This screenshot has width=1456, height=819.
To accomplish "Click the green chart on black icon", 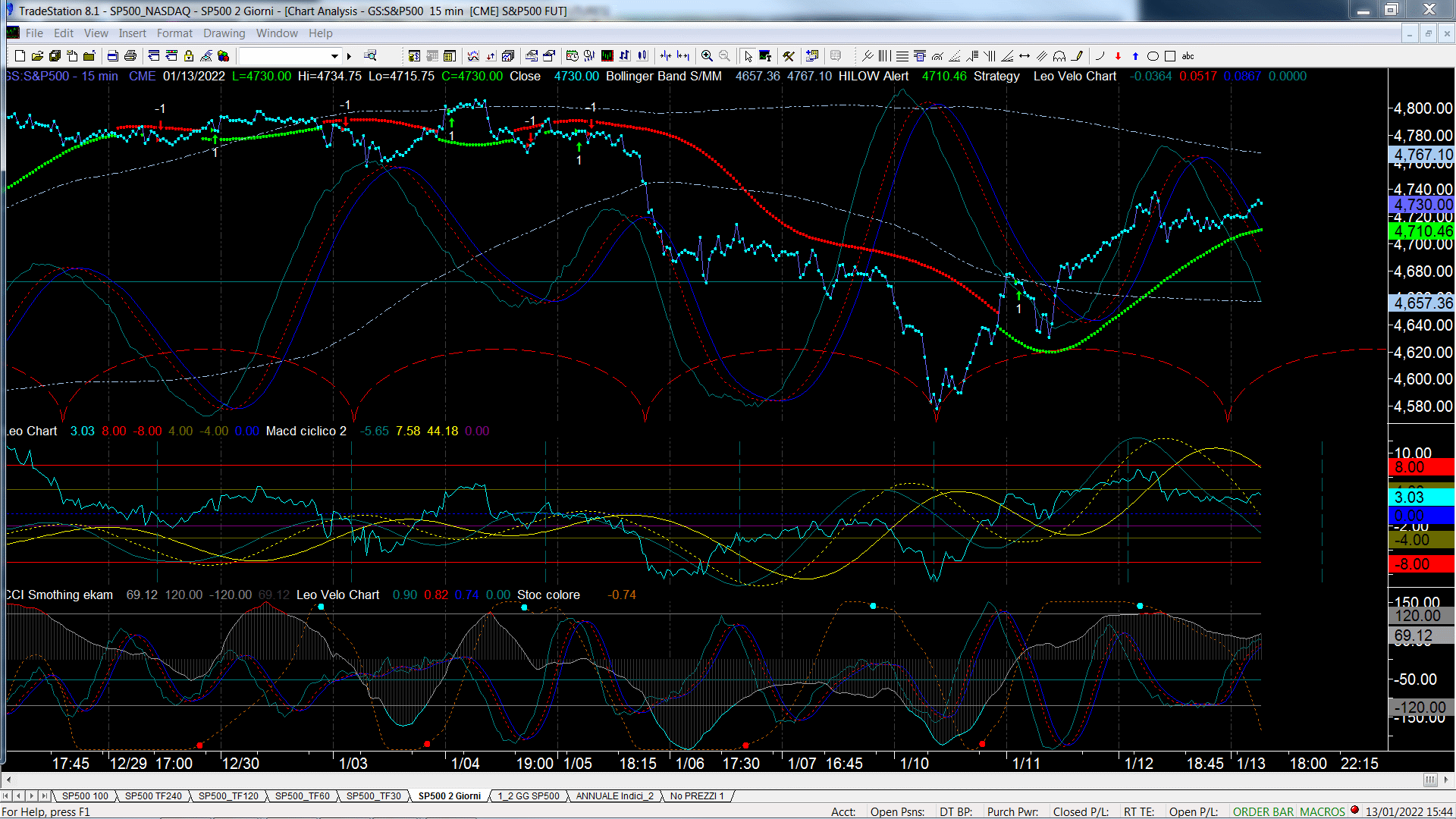I will [607, 56].
